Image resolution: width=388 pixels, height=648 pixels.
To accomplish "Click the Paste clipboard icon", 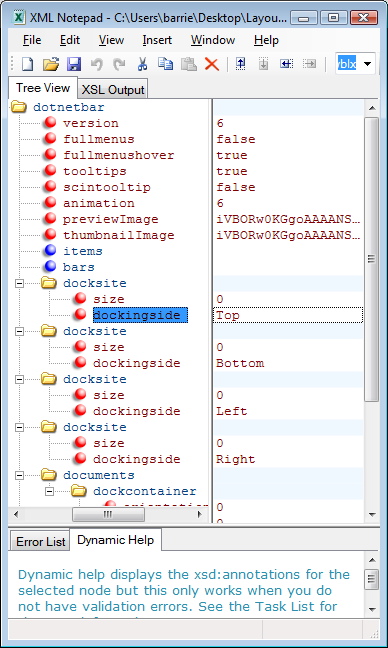I will 189,64.
